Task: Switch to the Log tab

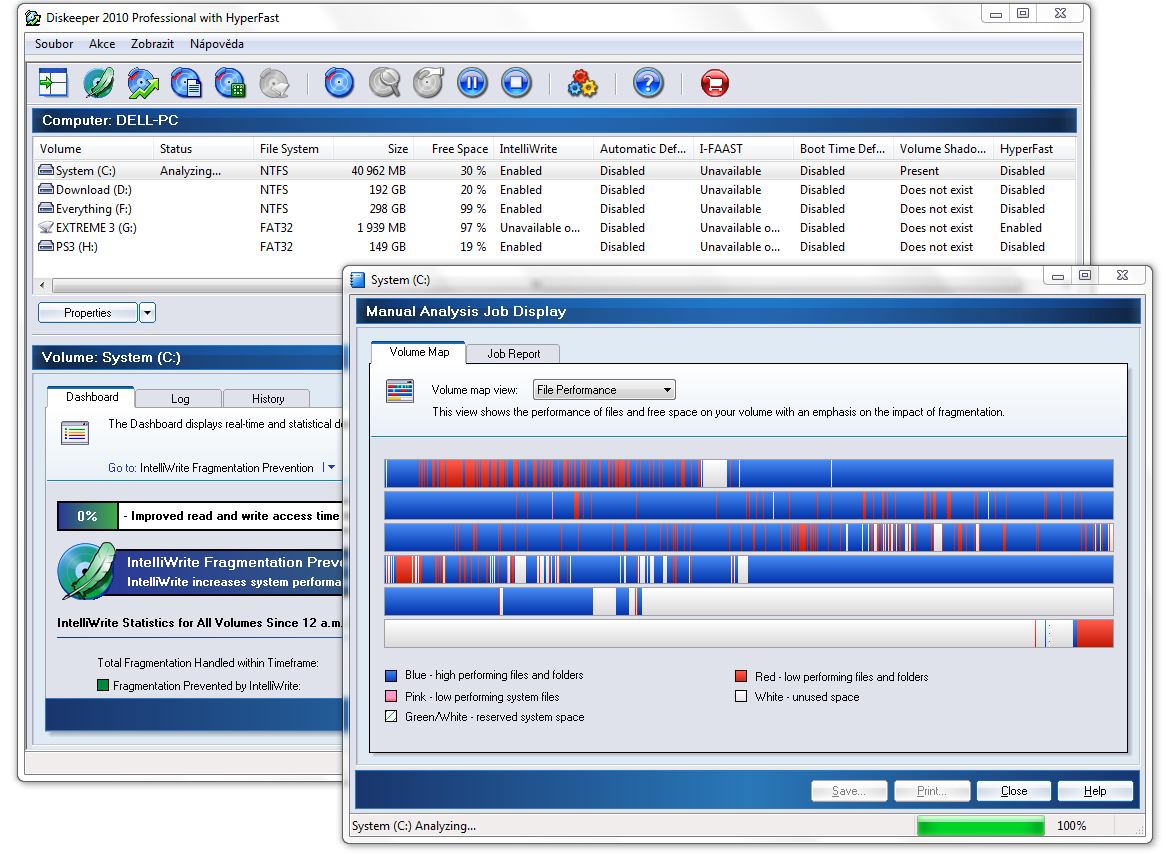Action: click(179, 399)
